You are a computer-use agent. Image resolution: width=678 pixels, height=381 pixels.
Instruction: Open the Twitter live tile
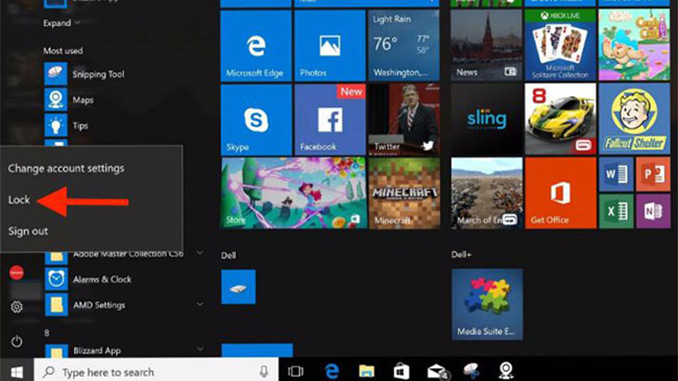(404, 120)
